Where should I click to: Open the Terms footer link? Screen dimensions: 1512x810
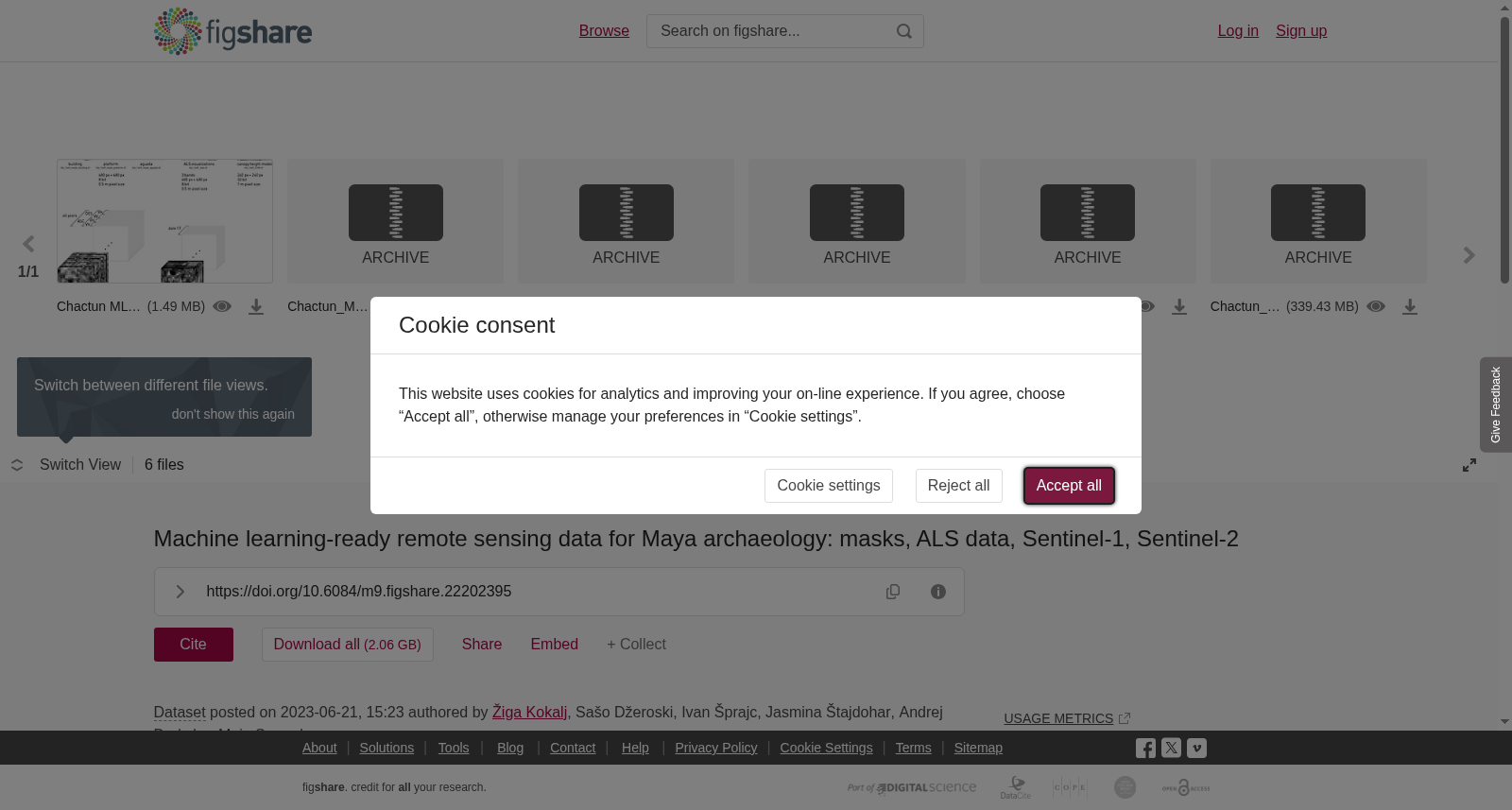[913, 748]
